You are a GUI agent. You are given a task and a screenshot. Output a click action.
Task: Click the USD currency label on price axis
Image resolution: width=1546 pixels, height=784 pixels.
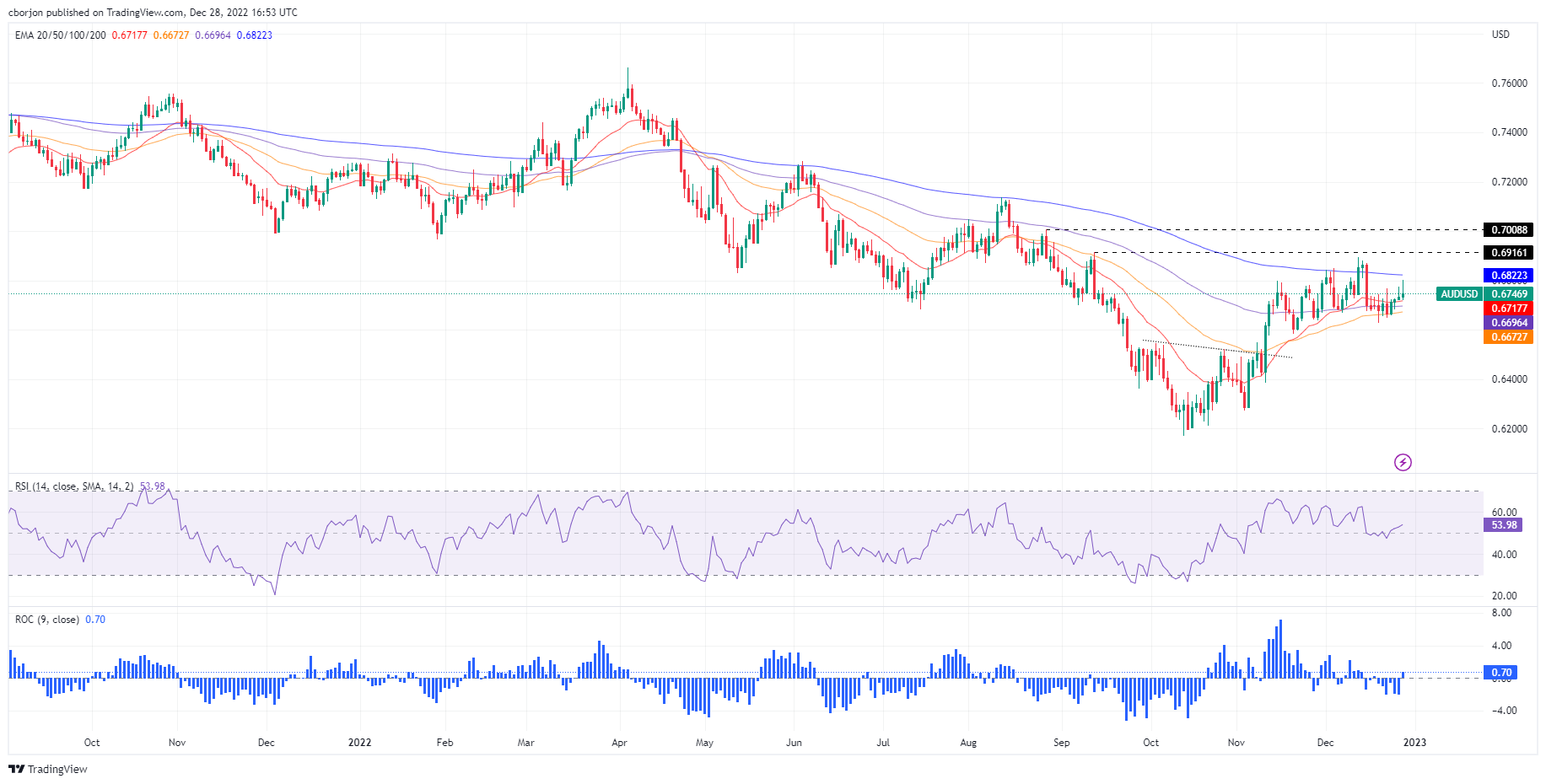coord(1500,35)
